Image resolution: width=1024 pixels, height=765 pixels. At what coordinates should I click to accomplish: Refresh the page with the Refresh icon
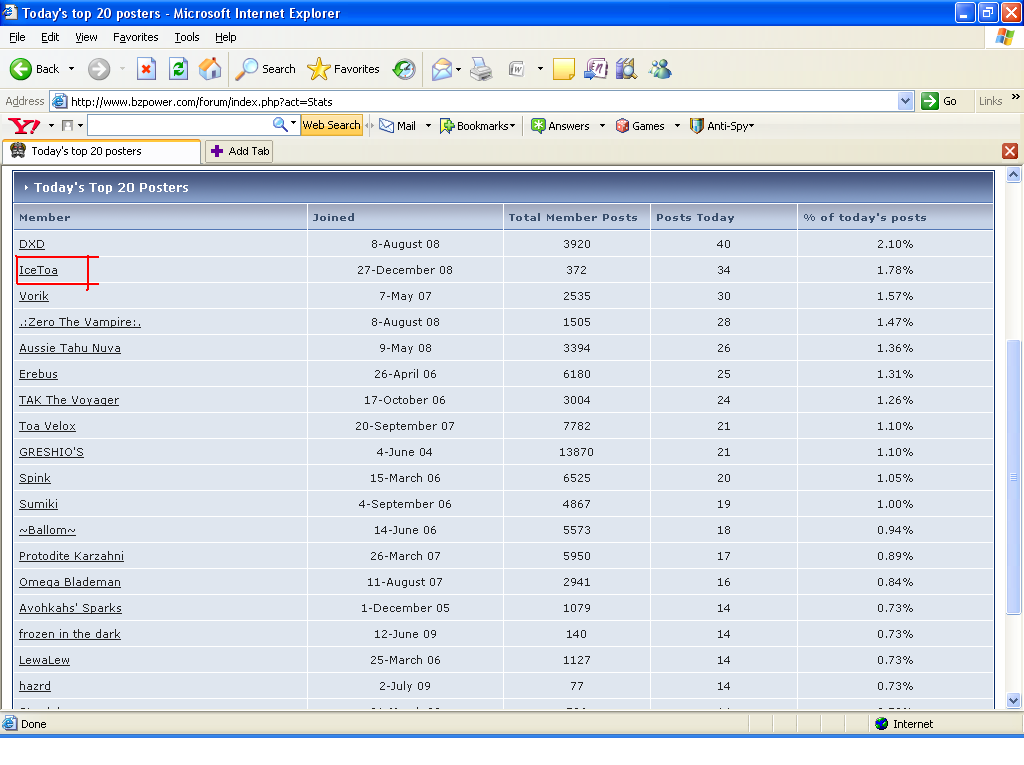178,69
